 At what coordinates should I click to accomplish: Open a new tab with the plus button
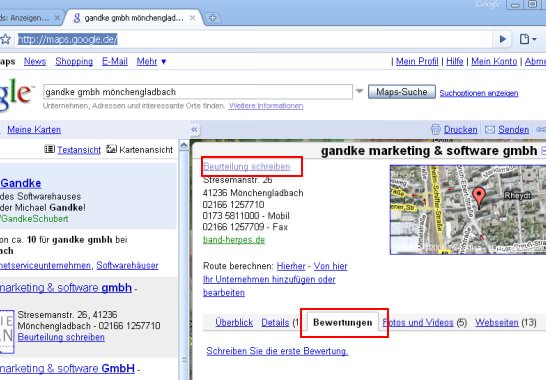[212, 17]
